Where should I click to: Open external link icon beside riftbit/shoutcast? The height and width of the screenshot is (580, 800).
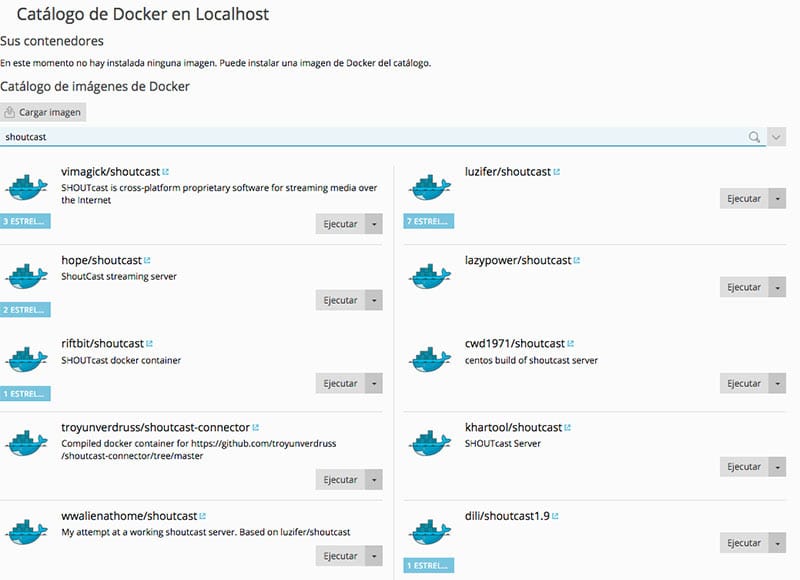coord(149,344)
